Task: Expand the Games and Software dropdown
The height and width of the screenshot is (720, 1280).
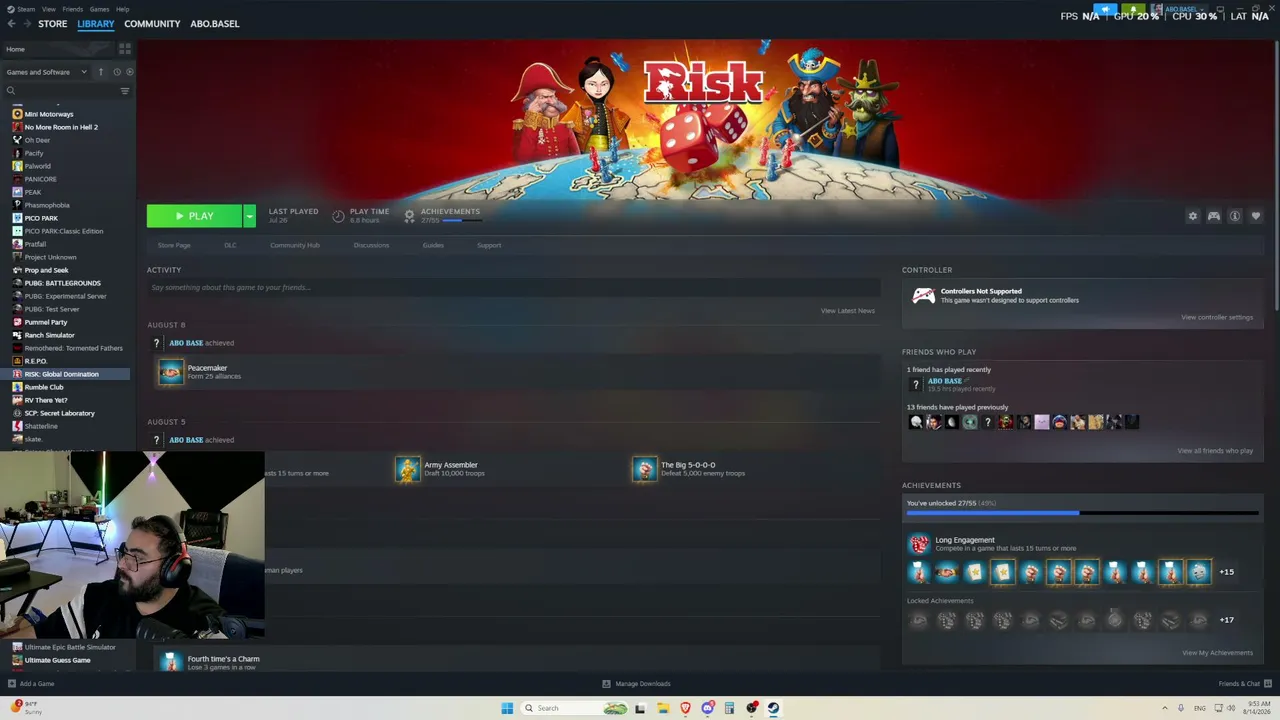Action: pos(46,72)
